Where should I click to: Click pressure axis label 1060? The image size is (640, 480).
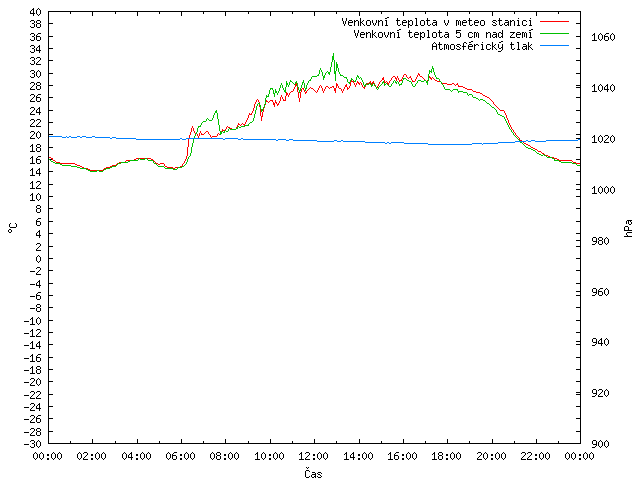[603, 38]
